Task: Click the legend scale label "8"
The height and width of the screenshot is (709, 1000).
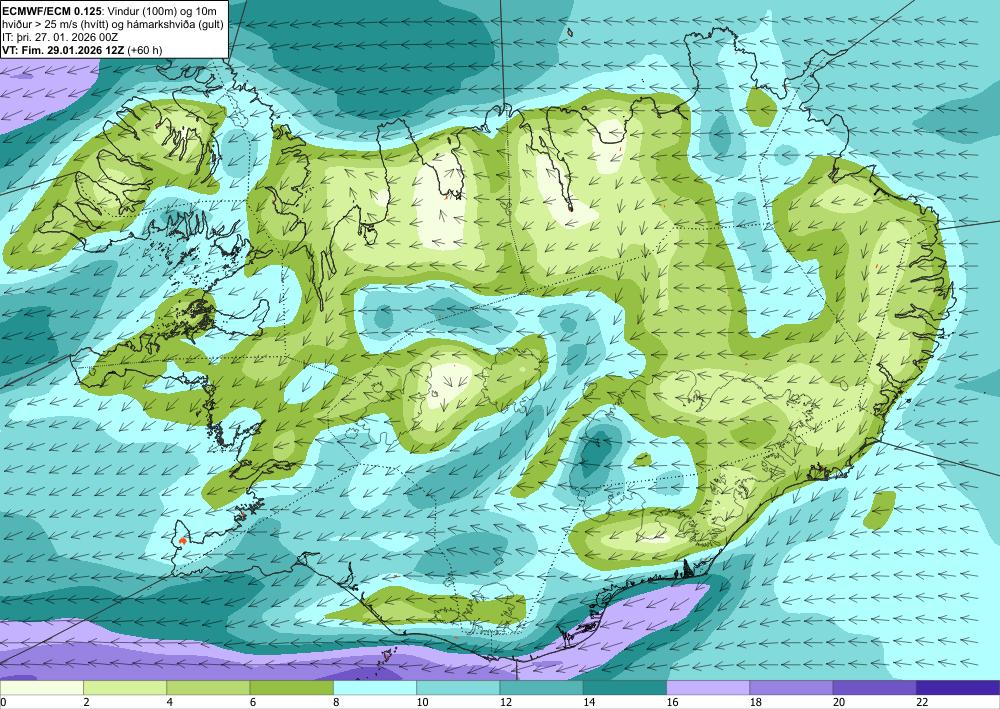Action: pos(336,703)
